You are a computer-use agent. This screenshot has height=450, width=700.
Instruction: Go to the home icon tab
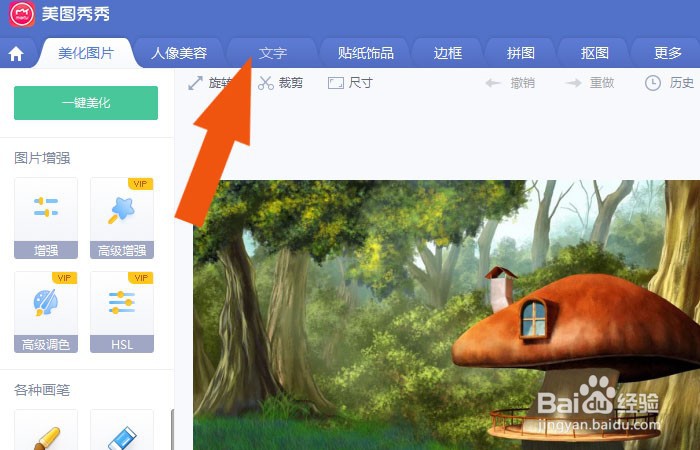tap(16, 54)
